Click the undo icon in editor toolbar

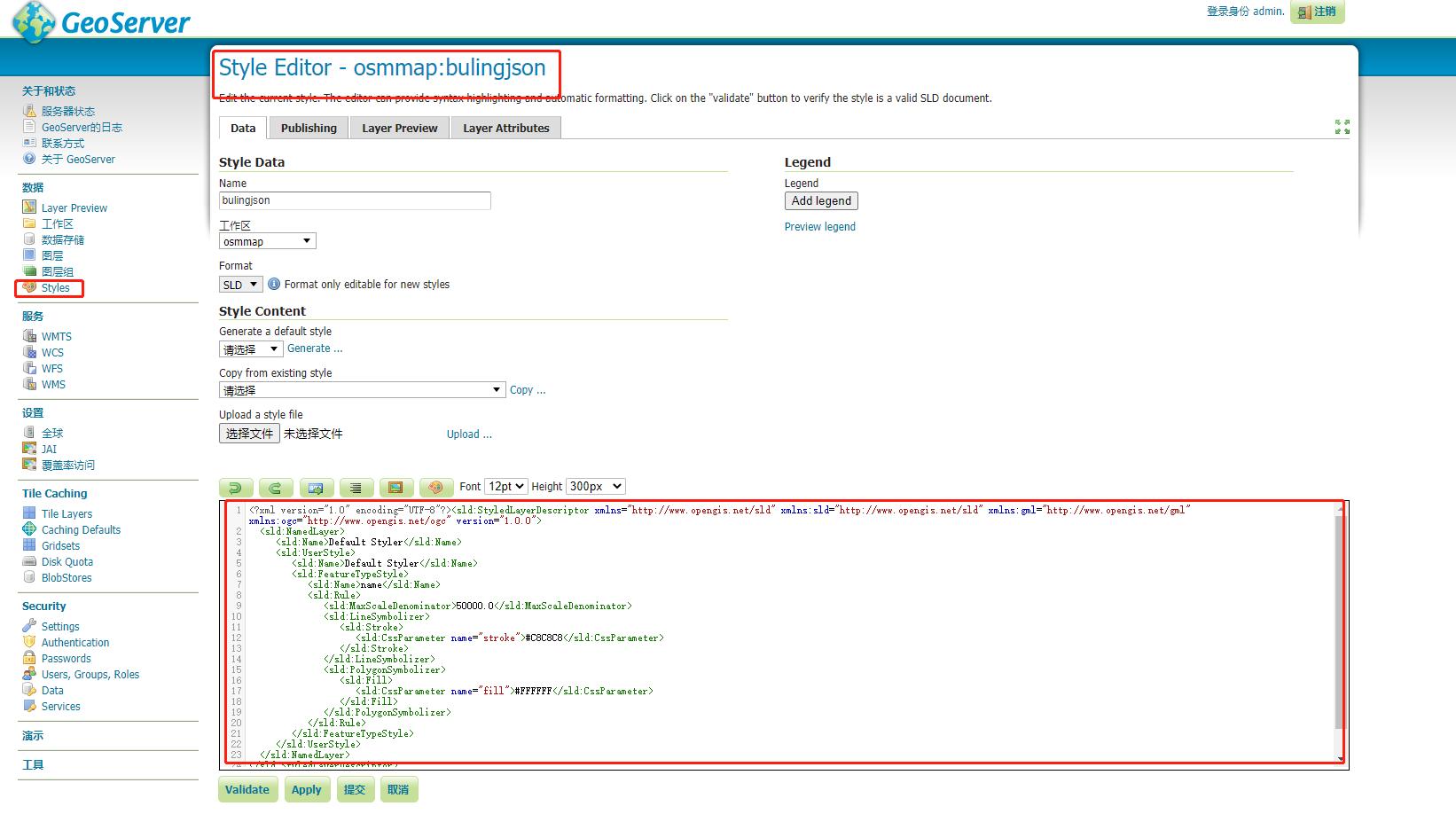pos(236,488)
